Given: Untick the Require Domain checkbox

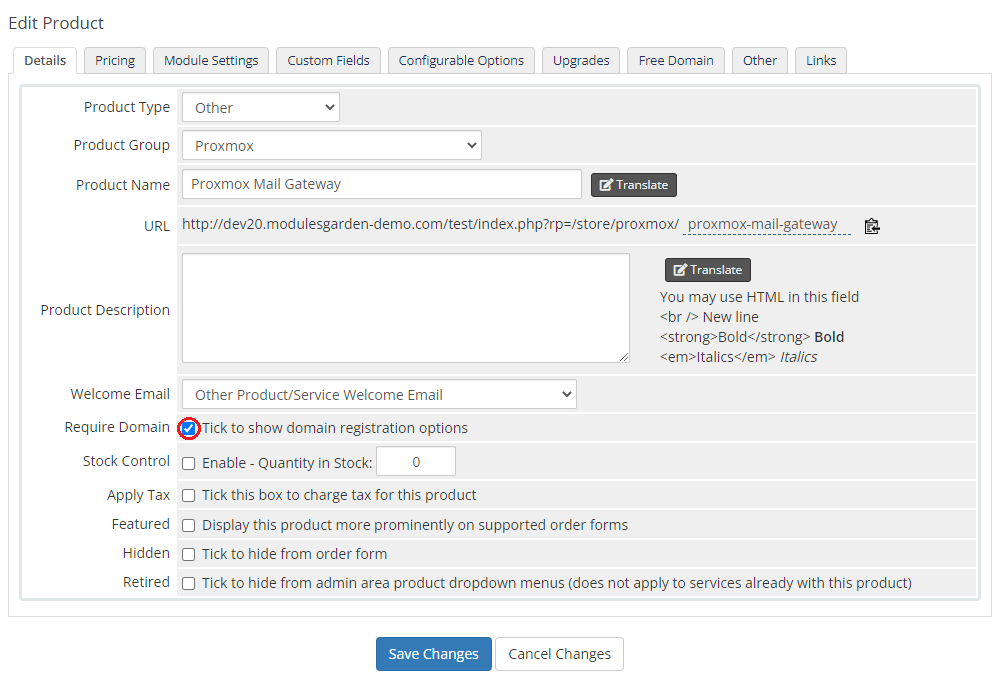Looking at the screenshot, I should (x=188, y=428).
